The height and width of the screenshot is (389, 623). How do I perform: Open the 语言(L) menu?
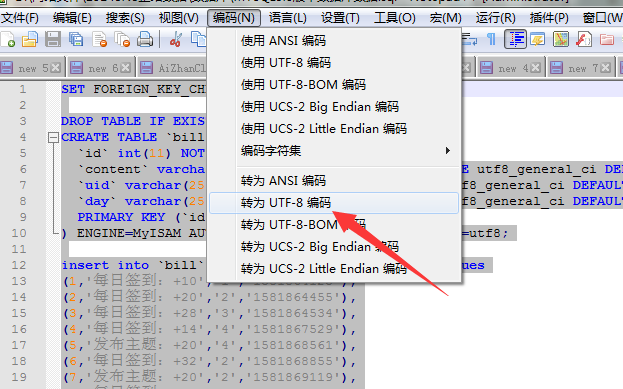click(x=288, y=18)
